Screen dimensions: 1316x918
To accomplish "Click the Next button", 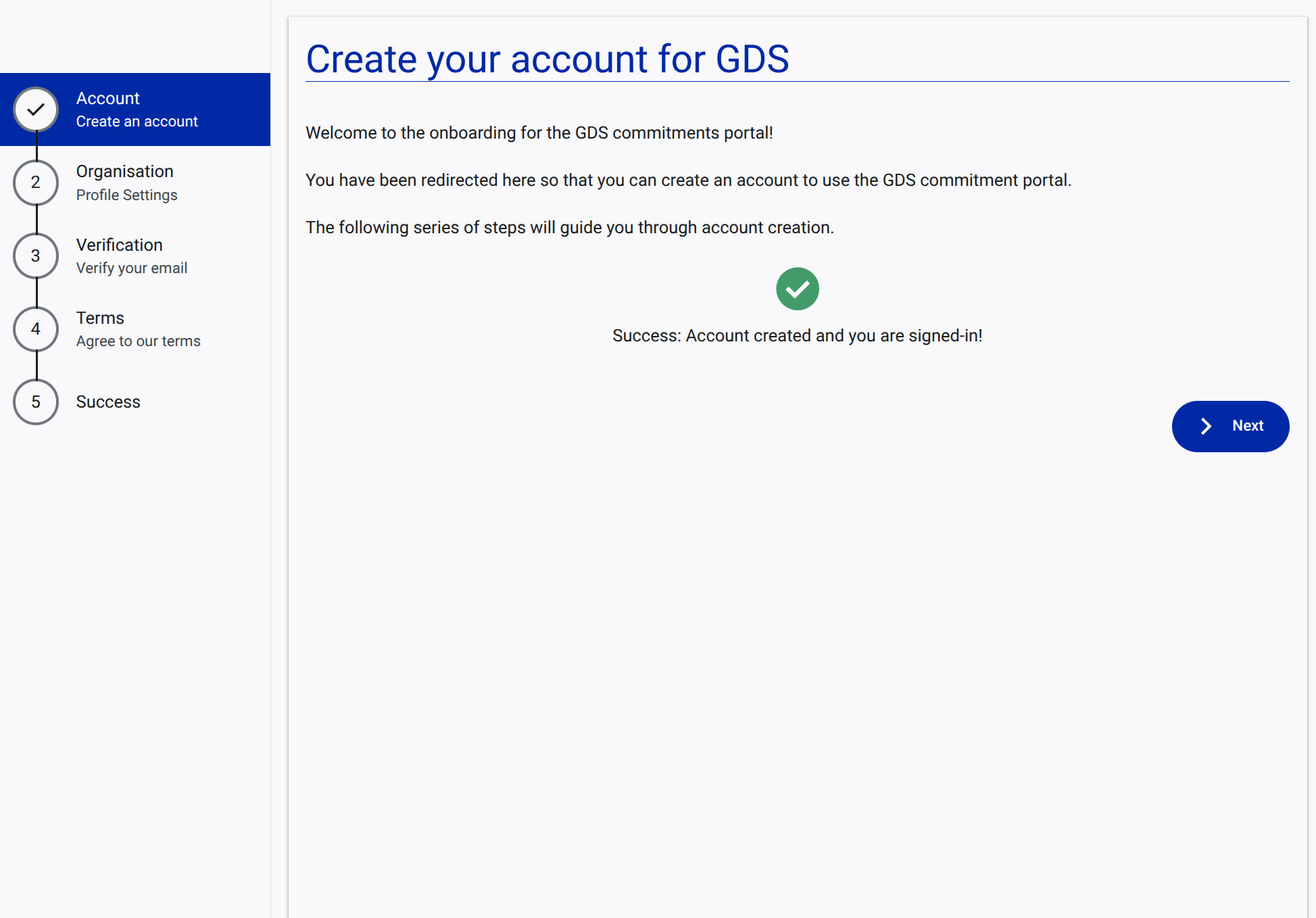I will pyautogui.click(x=1230, y=426).
